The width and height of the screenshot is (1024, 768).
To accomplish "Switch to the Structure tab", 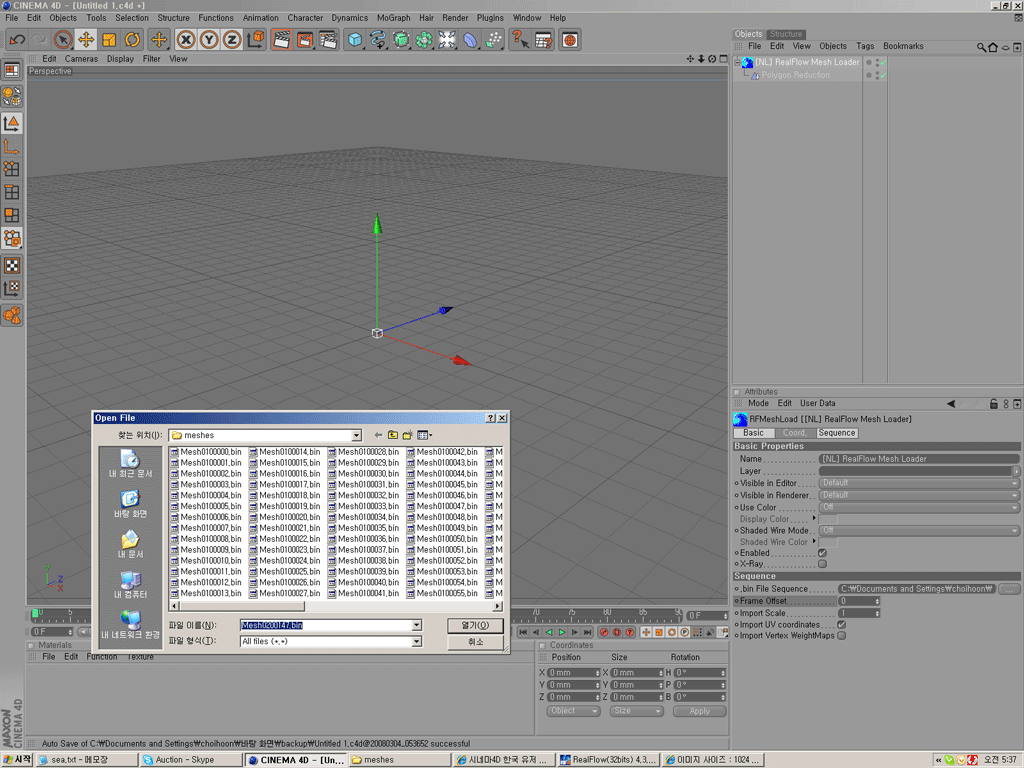I will click(786, 34).
